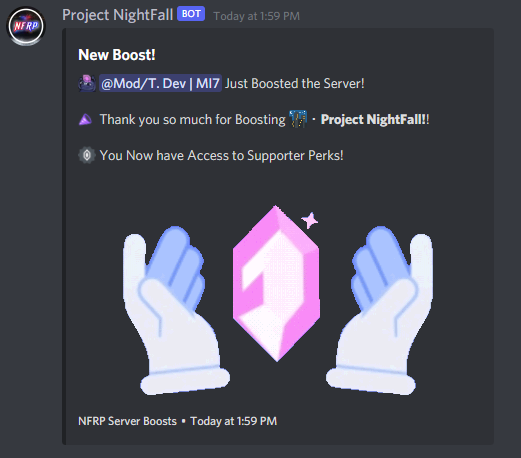The height and width of the screenshot is (458, 521).
Task: Click the Just Boosted the Server! text
Action: (295, 84)
